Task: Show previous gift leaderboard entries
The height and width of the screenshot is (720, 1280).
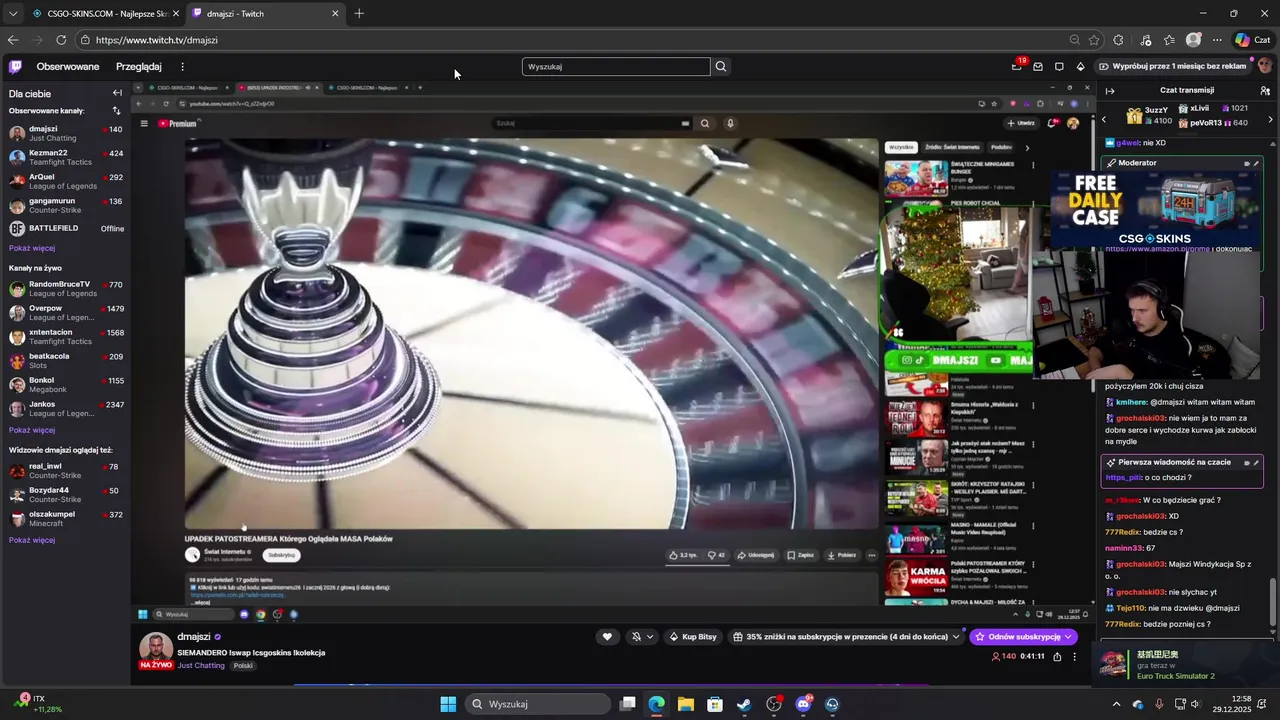Action: (x=1104, y=119)
